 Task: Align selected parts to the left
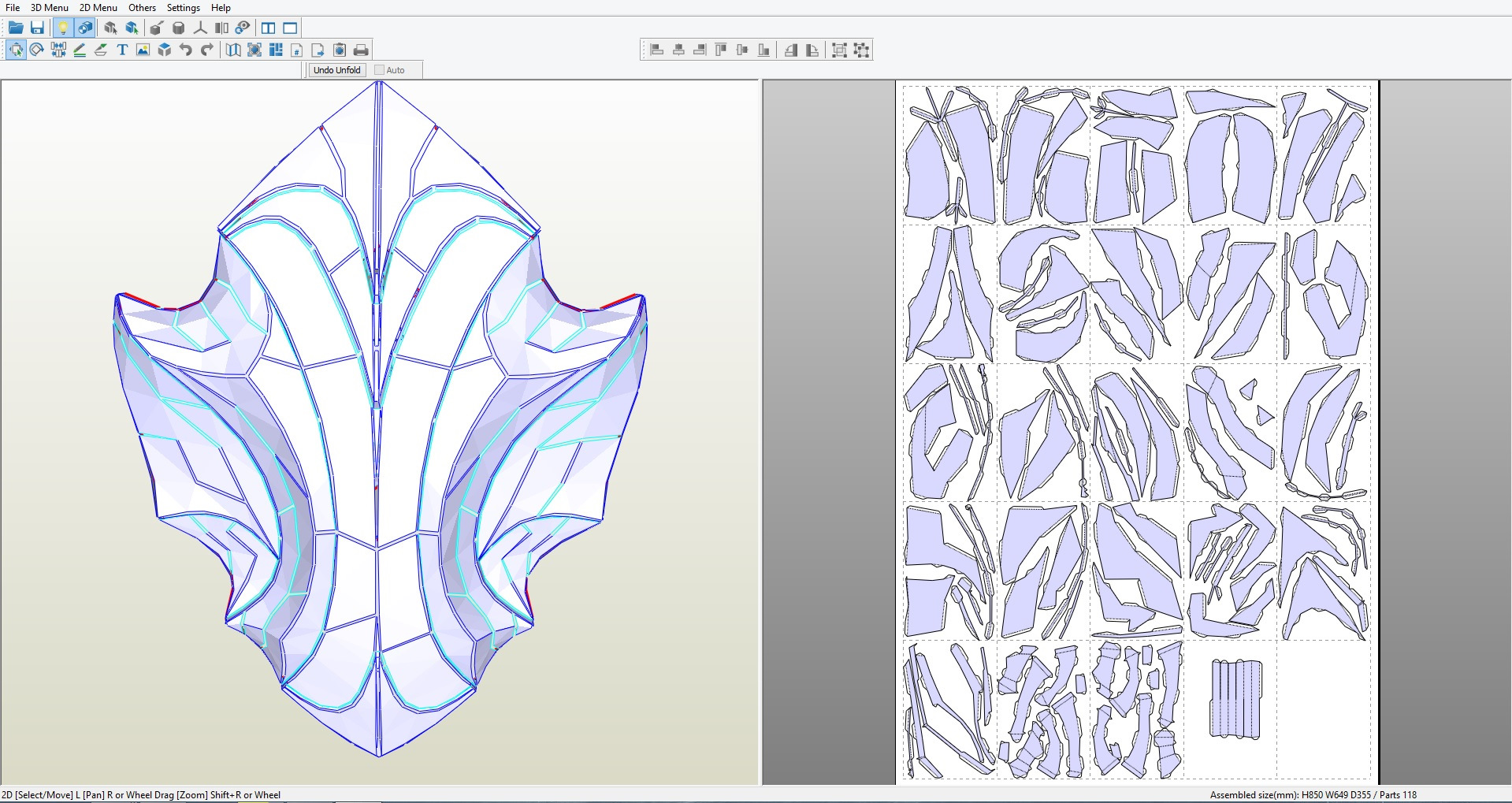point(657,50)
